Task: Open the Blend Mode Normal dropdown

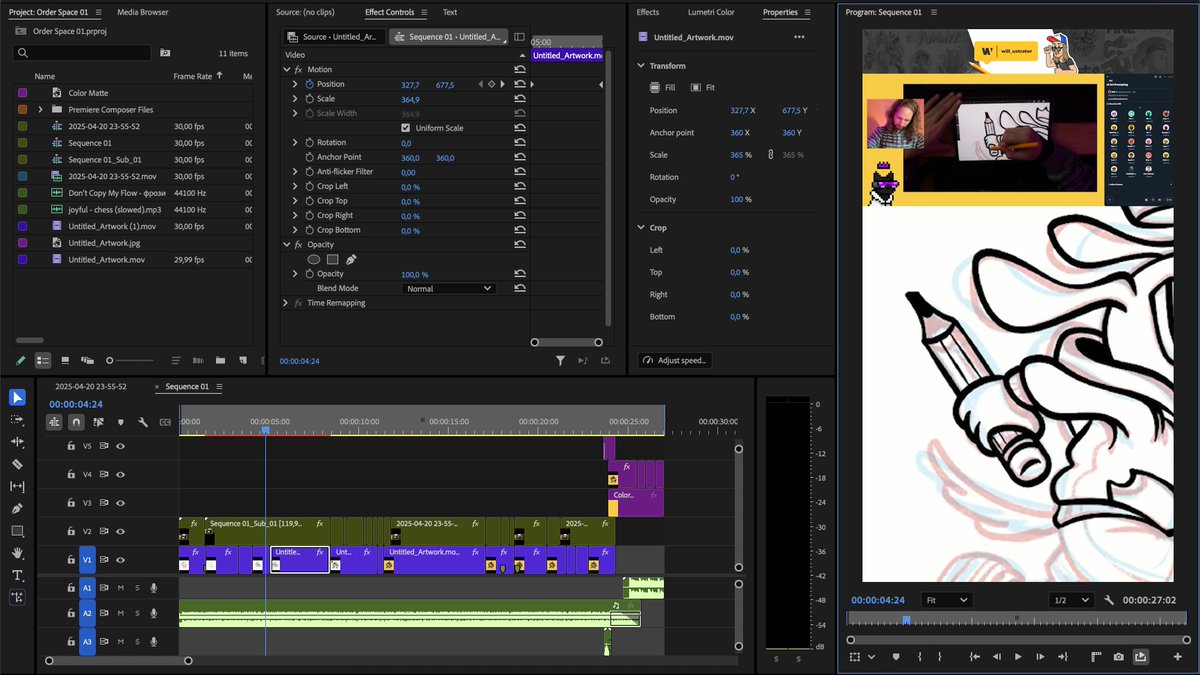Action: (x=449, y=288)
